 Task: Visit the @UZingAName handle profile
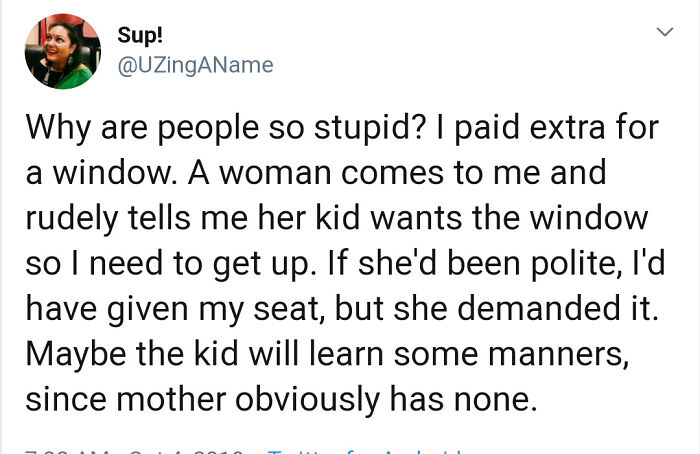(x=195, y=65)
